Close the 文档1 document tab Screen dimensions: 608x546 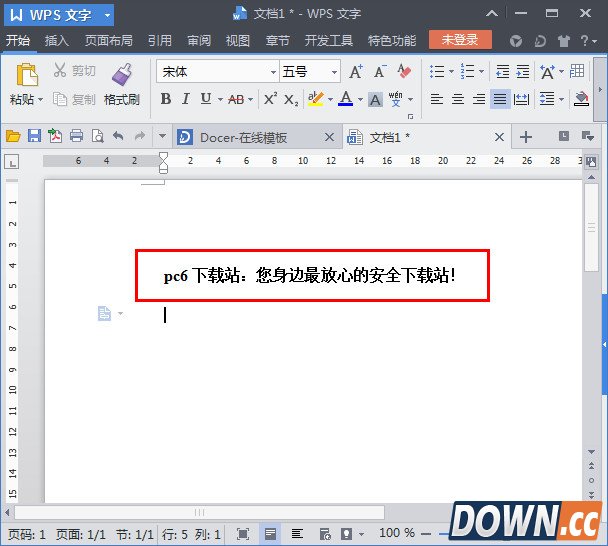(499, 137)
